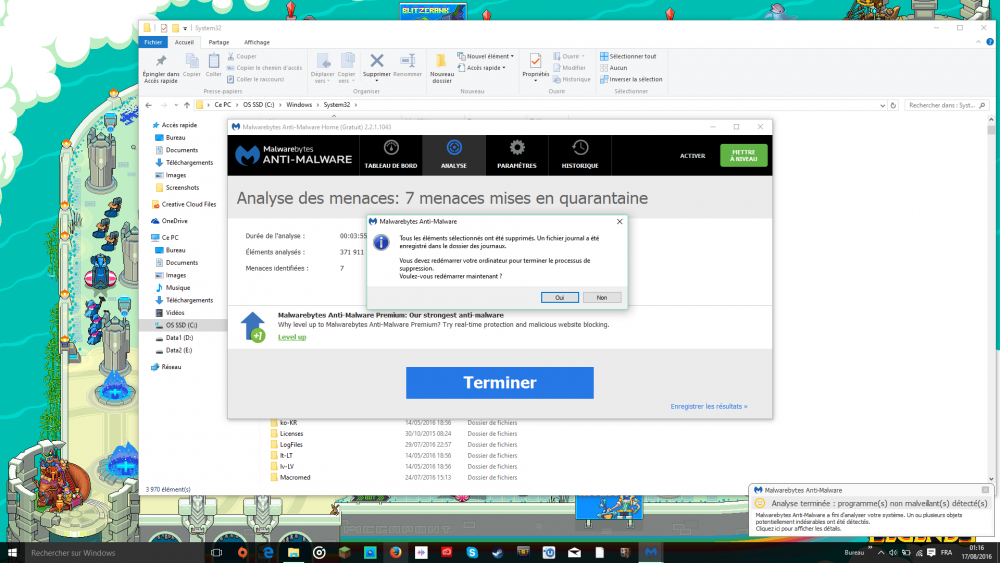Click Enregistrer les résultats link
This screenshot has height=563, width=1000.
pos(709,406)
